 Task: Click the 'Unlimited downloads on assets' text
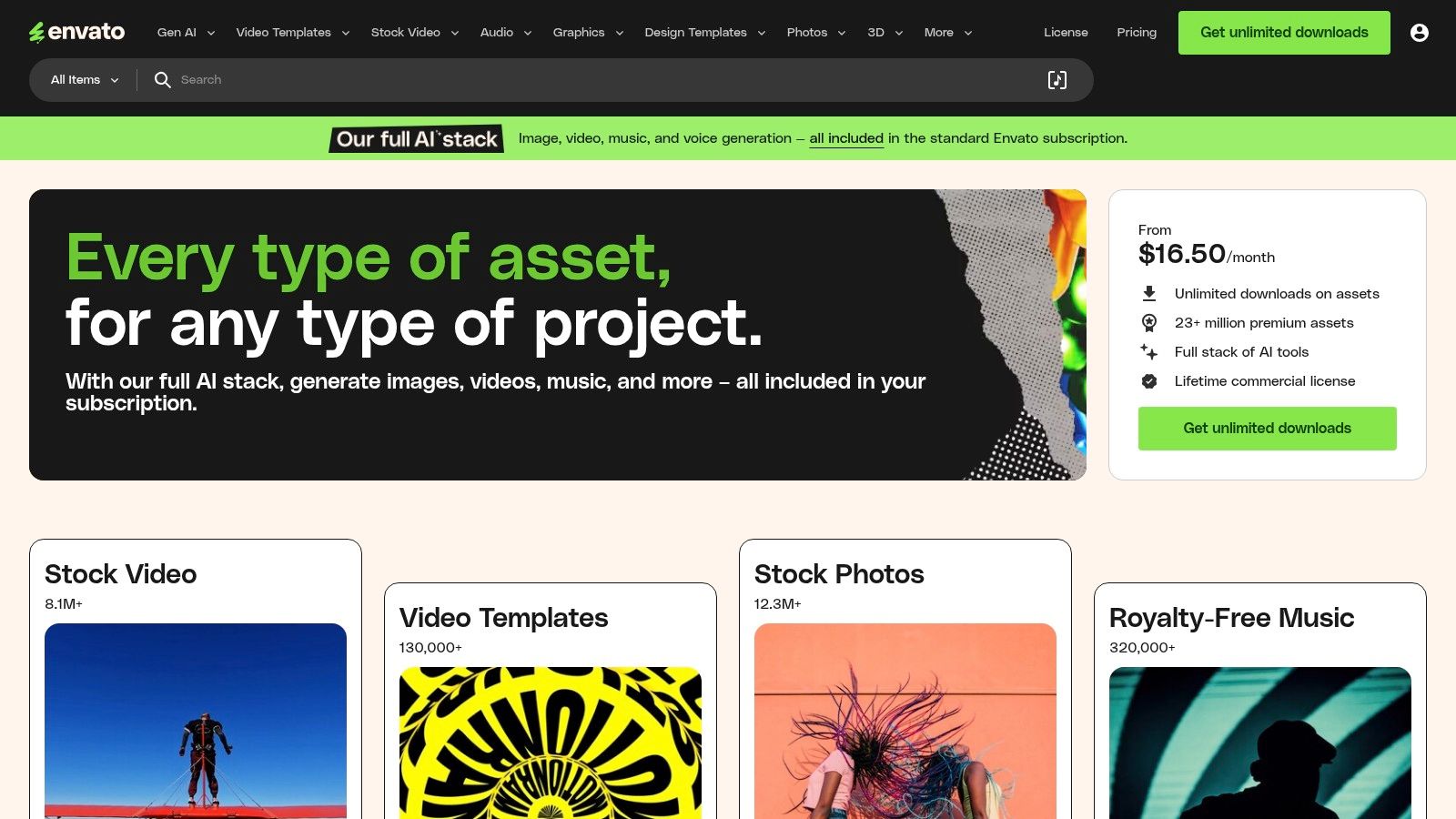1277,294
